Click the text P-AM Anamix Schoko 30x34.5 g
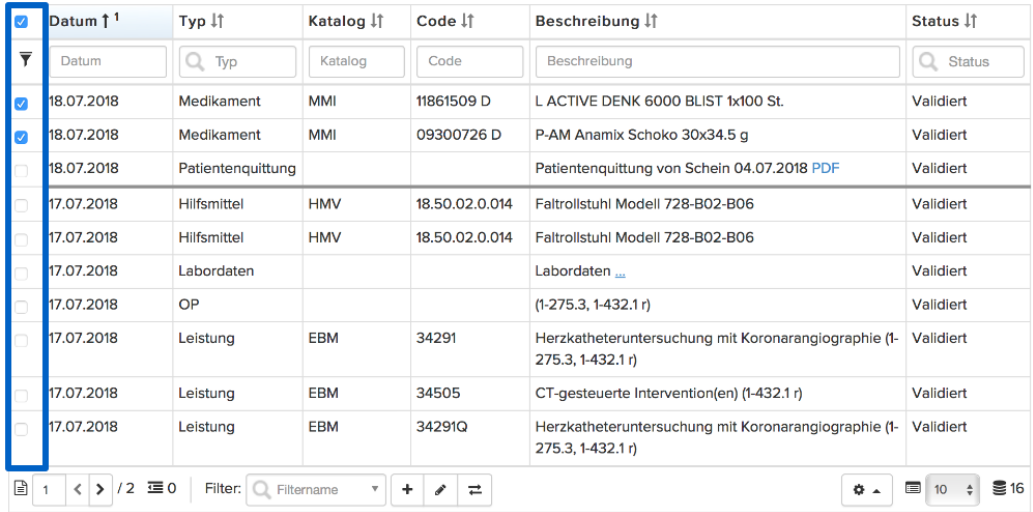The image size is (1033, 512). [x=642, y=134]
